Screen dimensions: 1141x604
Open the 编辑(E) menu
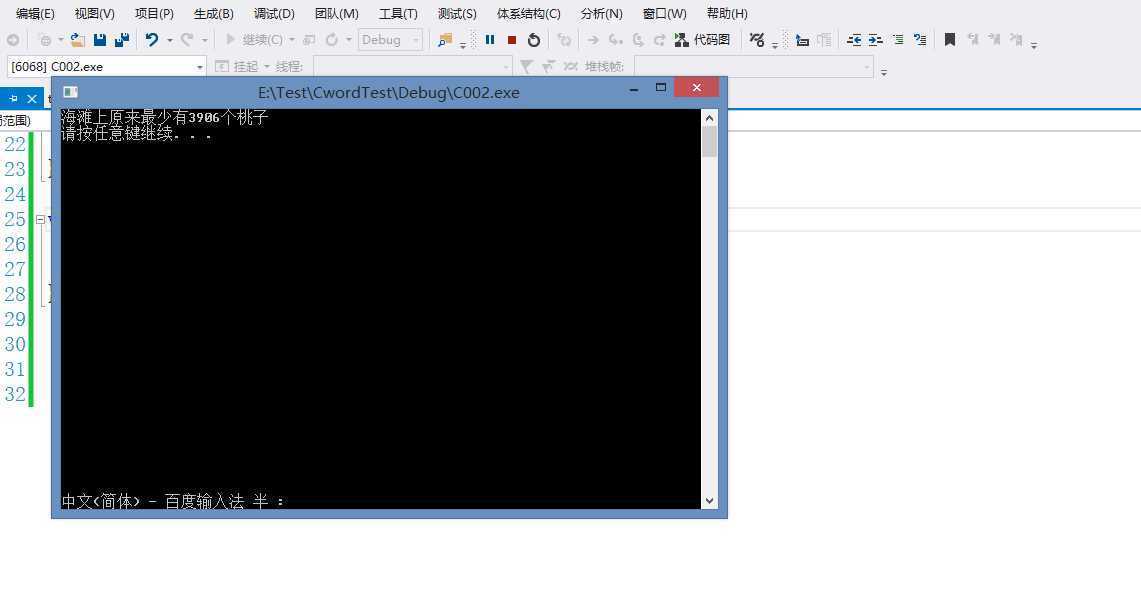(x=35, y=13)
